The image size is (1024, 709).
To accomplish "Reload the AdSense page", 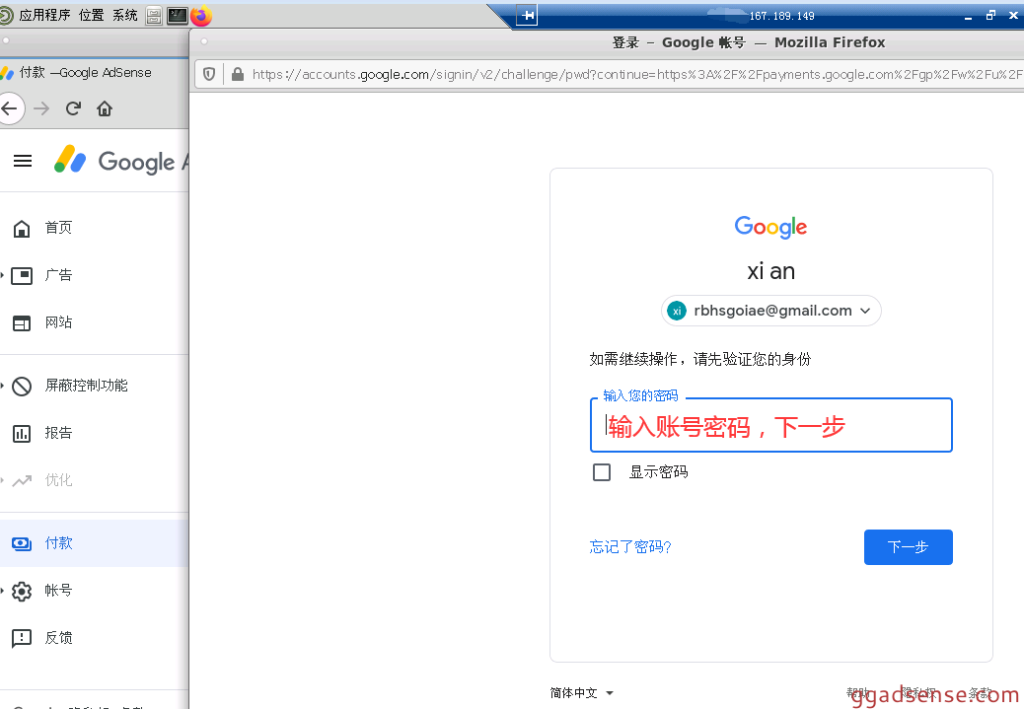I will (x=73, y=108).
